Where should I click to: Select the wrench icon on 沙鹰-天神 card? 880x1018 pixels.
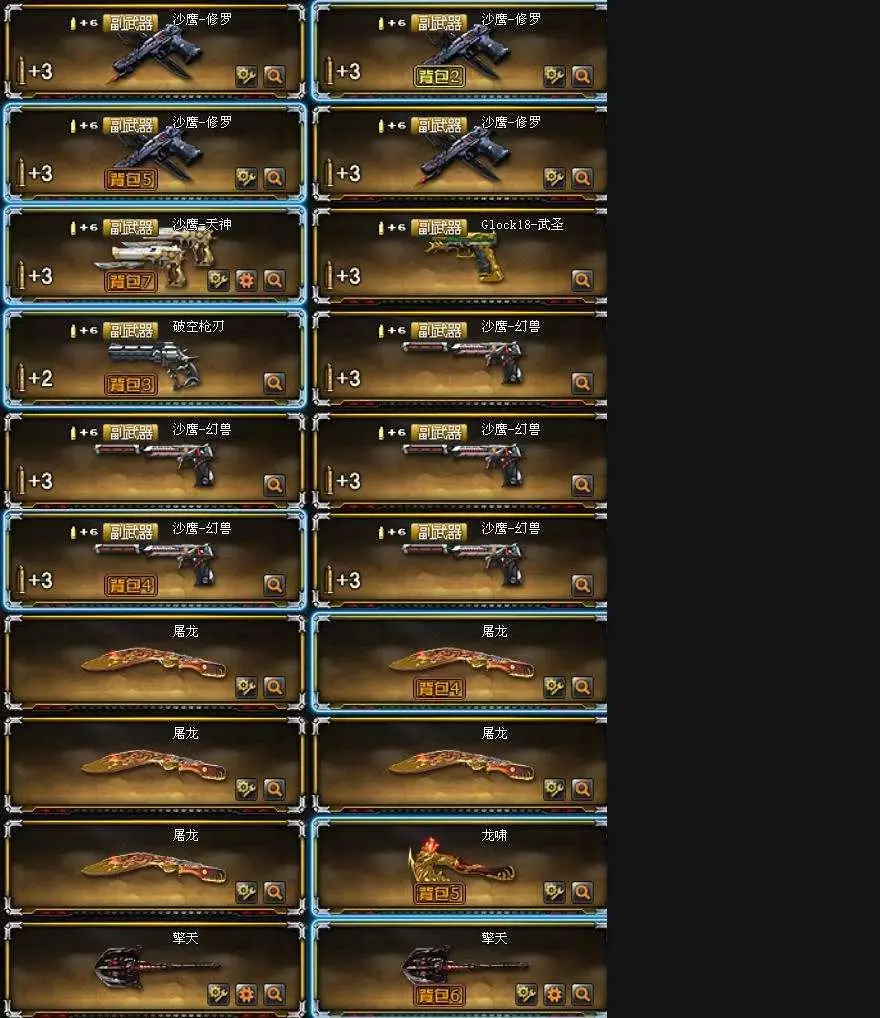218,280
